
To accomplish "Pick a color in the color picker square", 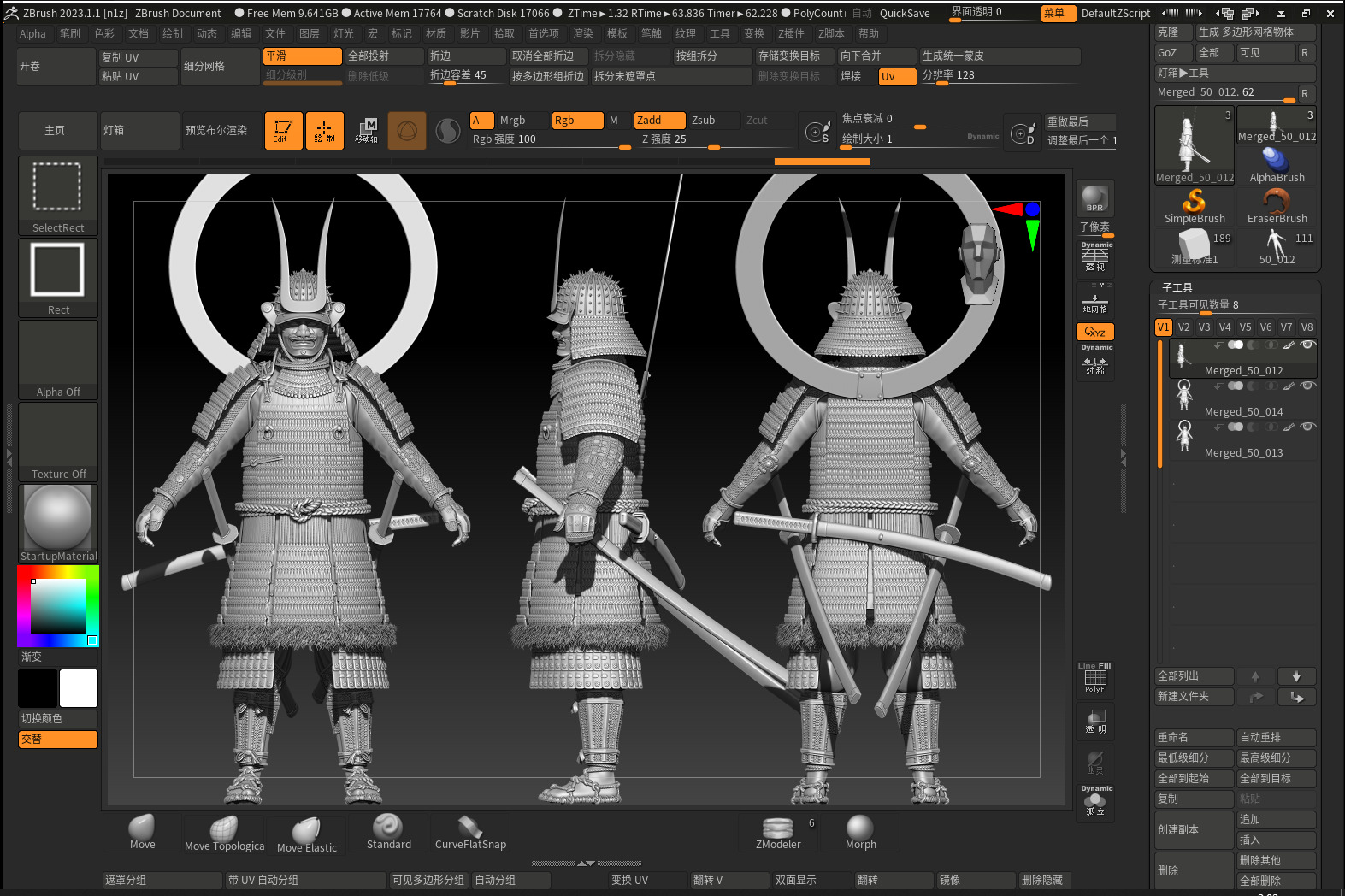I will click(x=58, y=606).
